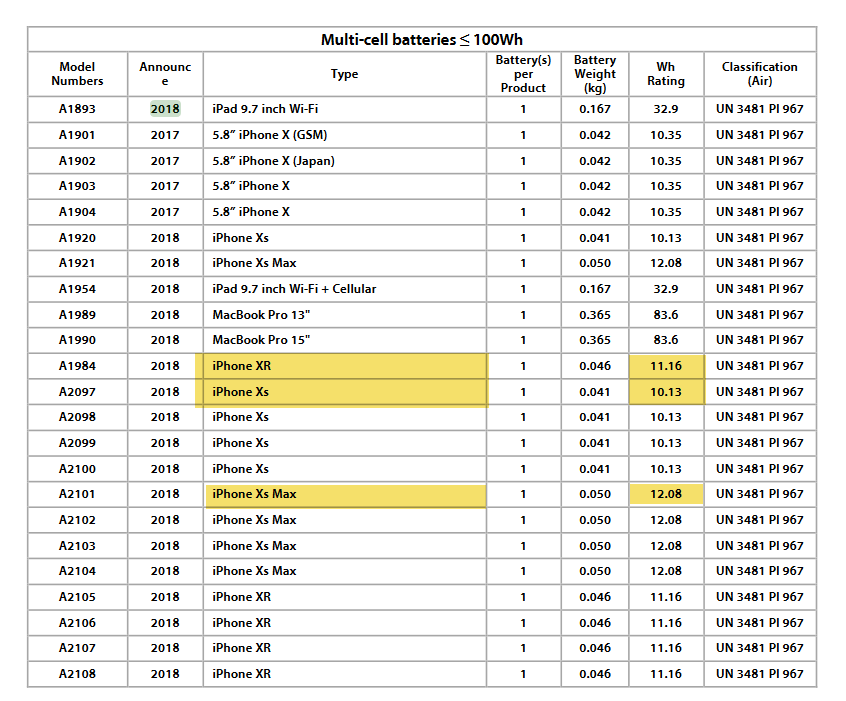Click 'Announce' column header
The height and width of the screenshot is (701, 846).
click(x=165, y=74)
